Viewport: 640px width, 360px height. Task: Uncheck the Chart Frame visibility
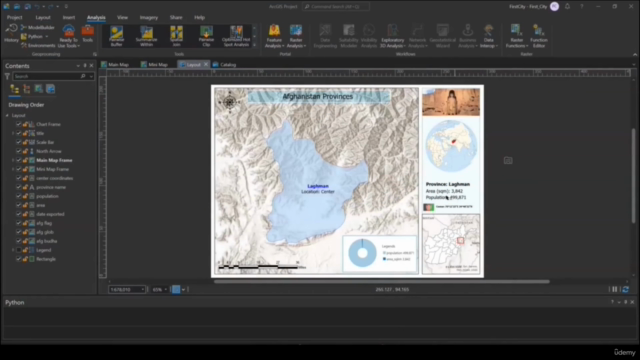tap(19, 124)
